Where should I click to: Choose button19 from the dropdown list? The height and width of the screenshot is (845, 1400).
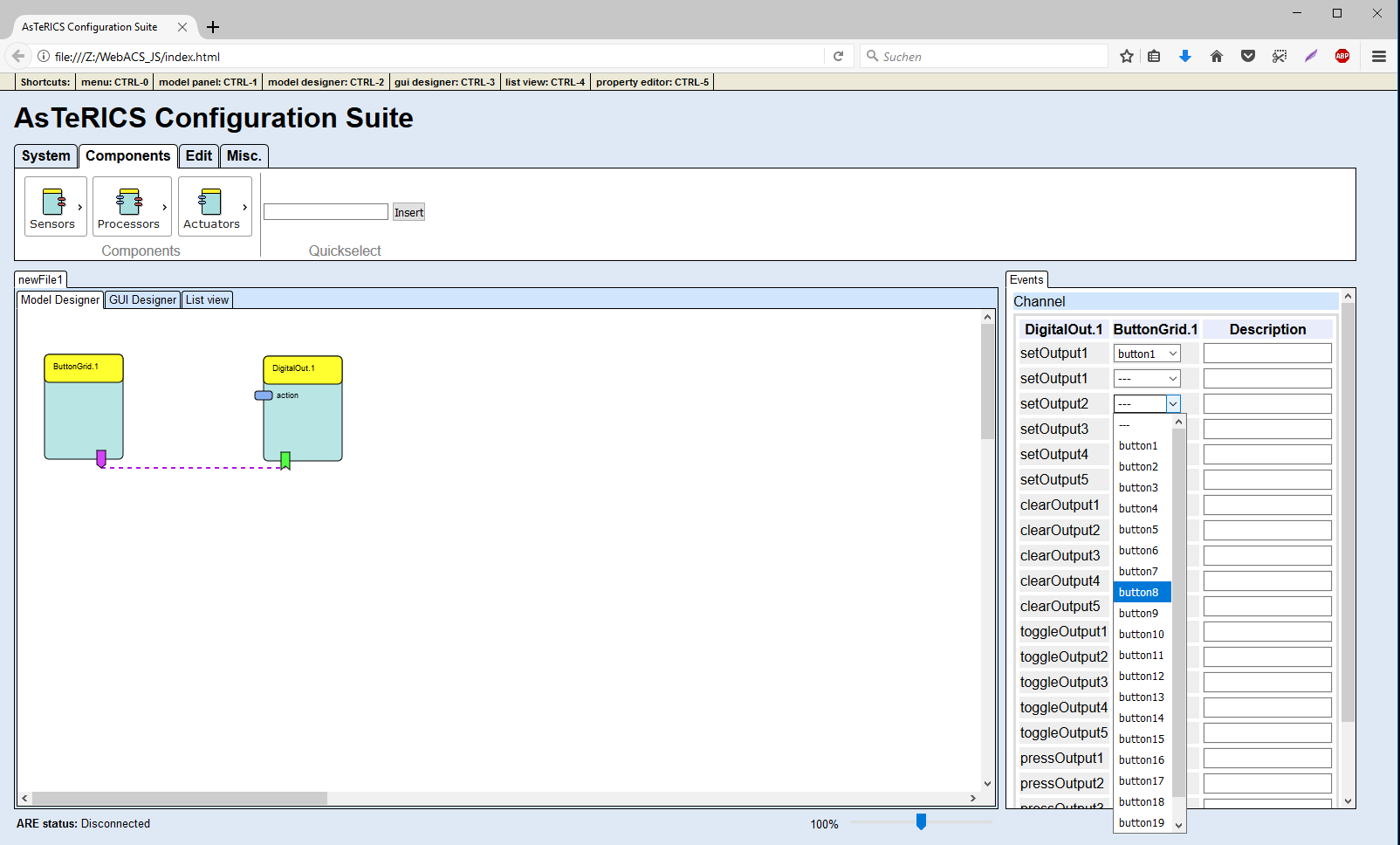[1143, 823]
